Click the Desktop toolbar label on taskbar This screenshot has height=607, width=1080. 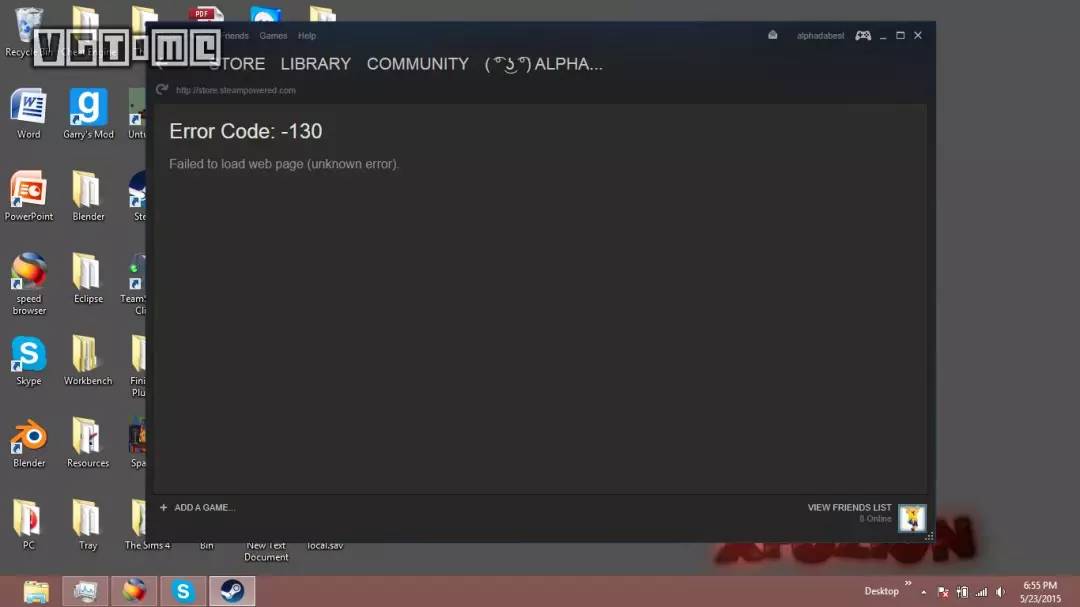point(882,591)
